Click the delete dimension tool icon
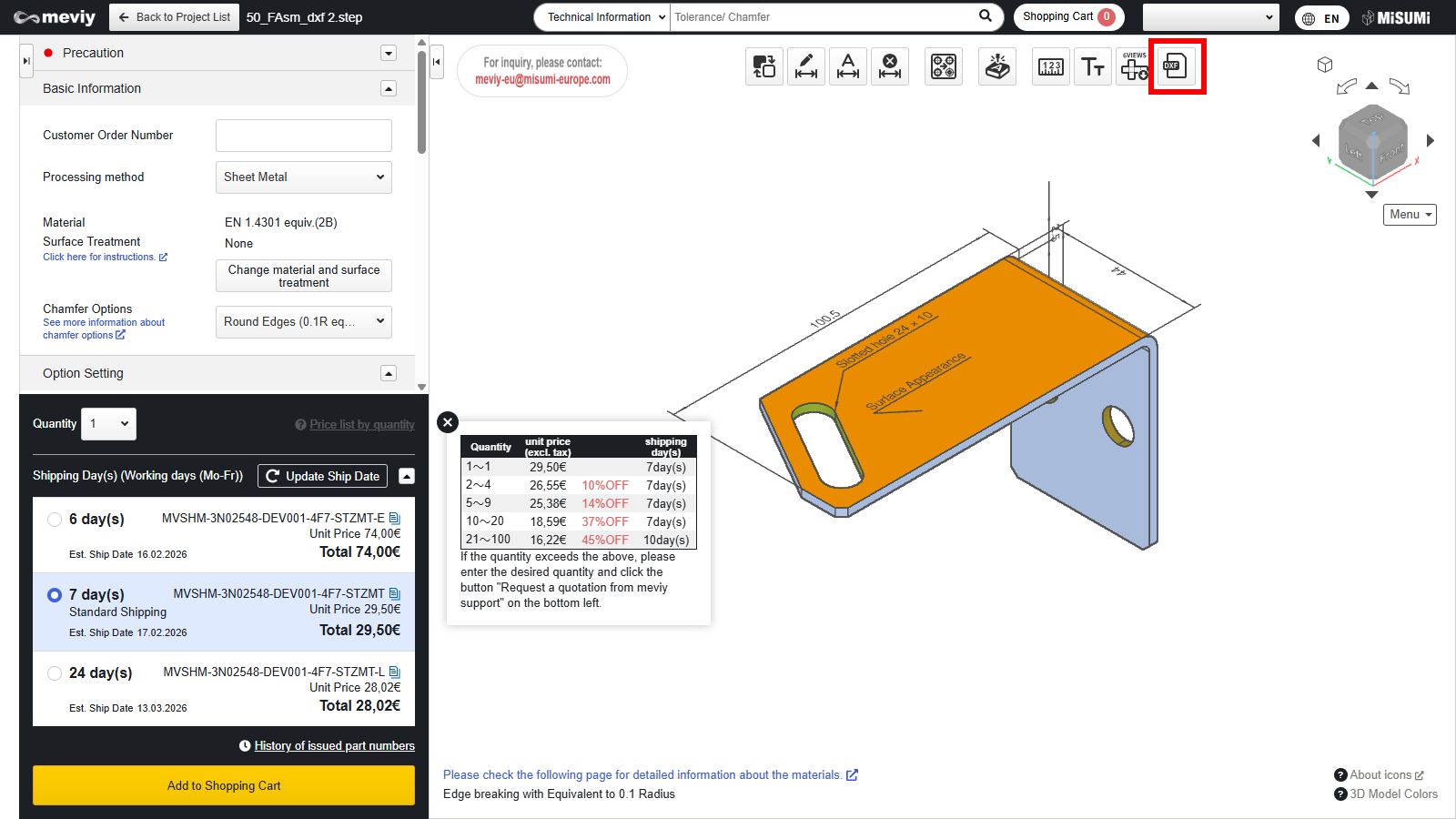The image size is (1456, 819). click(889, 66)
